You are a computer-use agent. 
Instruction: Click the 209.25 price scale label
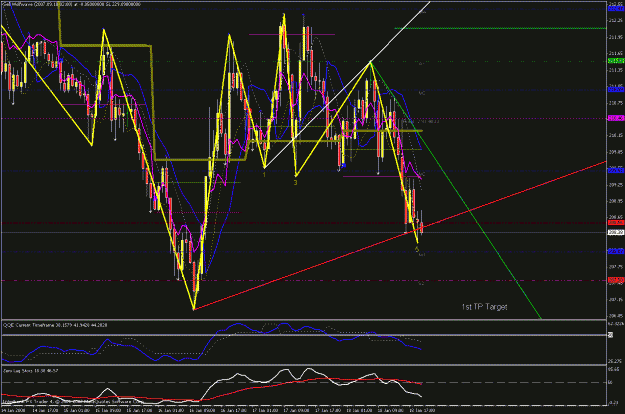click(x=616, y=185)
